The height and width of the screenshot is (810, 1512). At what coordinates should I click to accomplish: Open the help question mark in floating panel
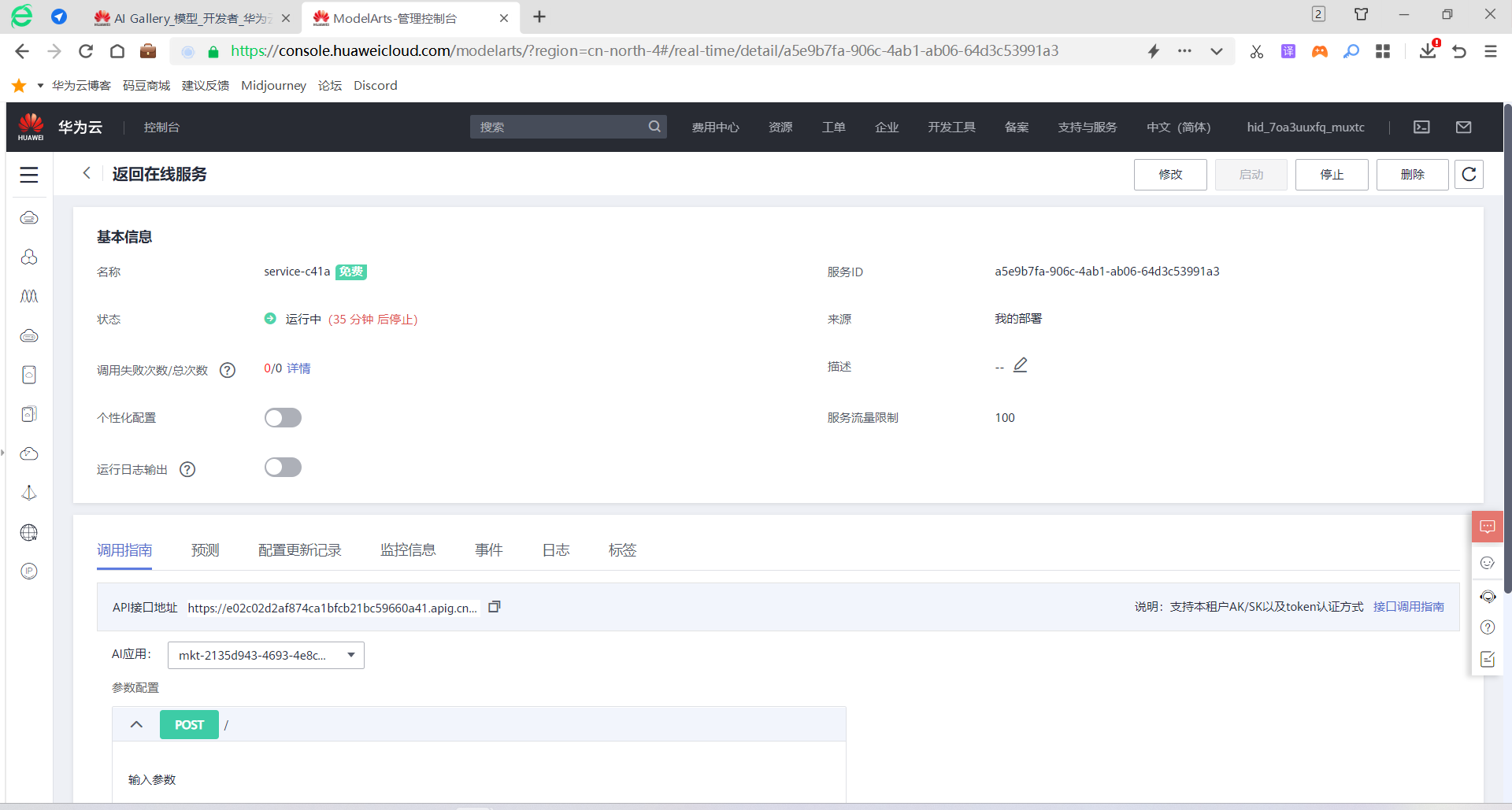(x=1487, y=627)
